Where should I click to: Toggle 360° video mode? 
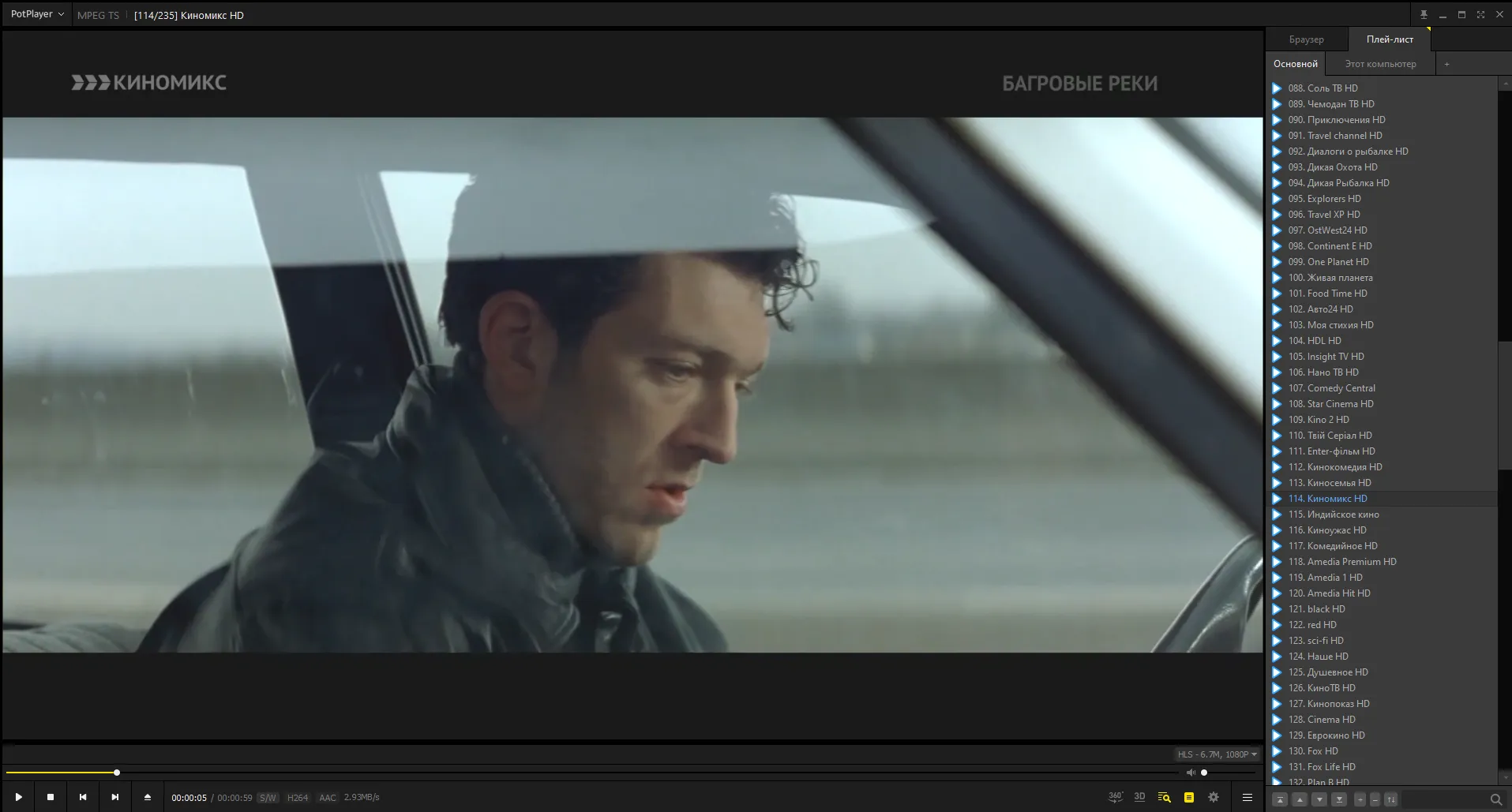click(x=1115, y=797)
